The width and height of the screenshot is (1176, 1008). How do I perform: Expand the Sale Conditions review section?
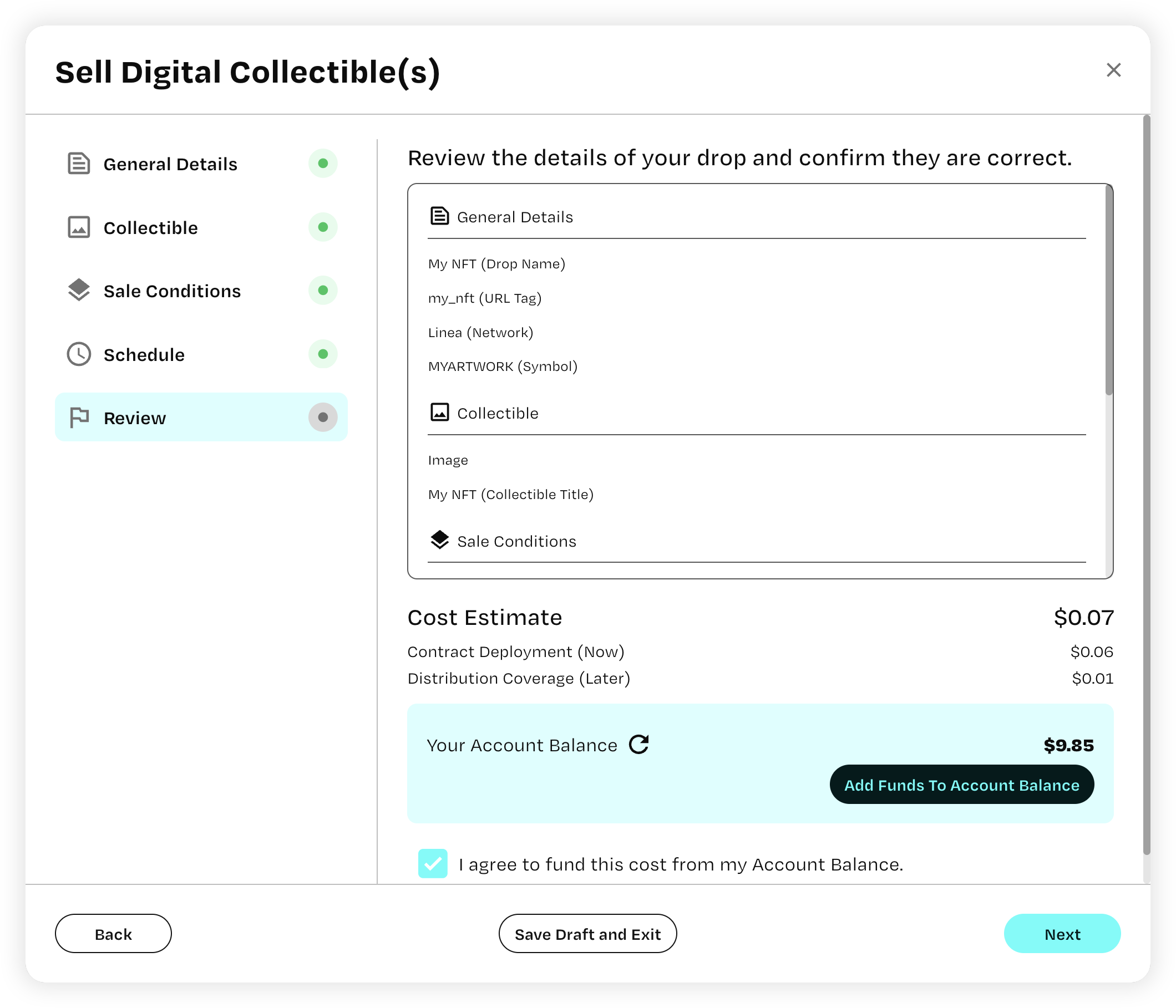(x=516, y=541)
